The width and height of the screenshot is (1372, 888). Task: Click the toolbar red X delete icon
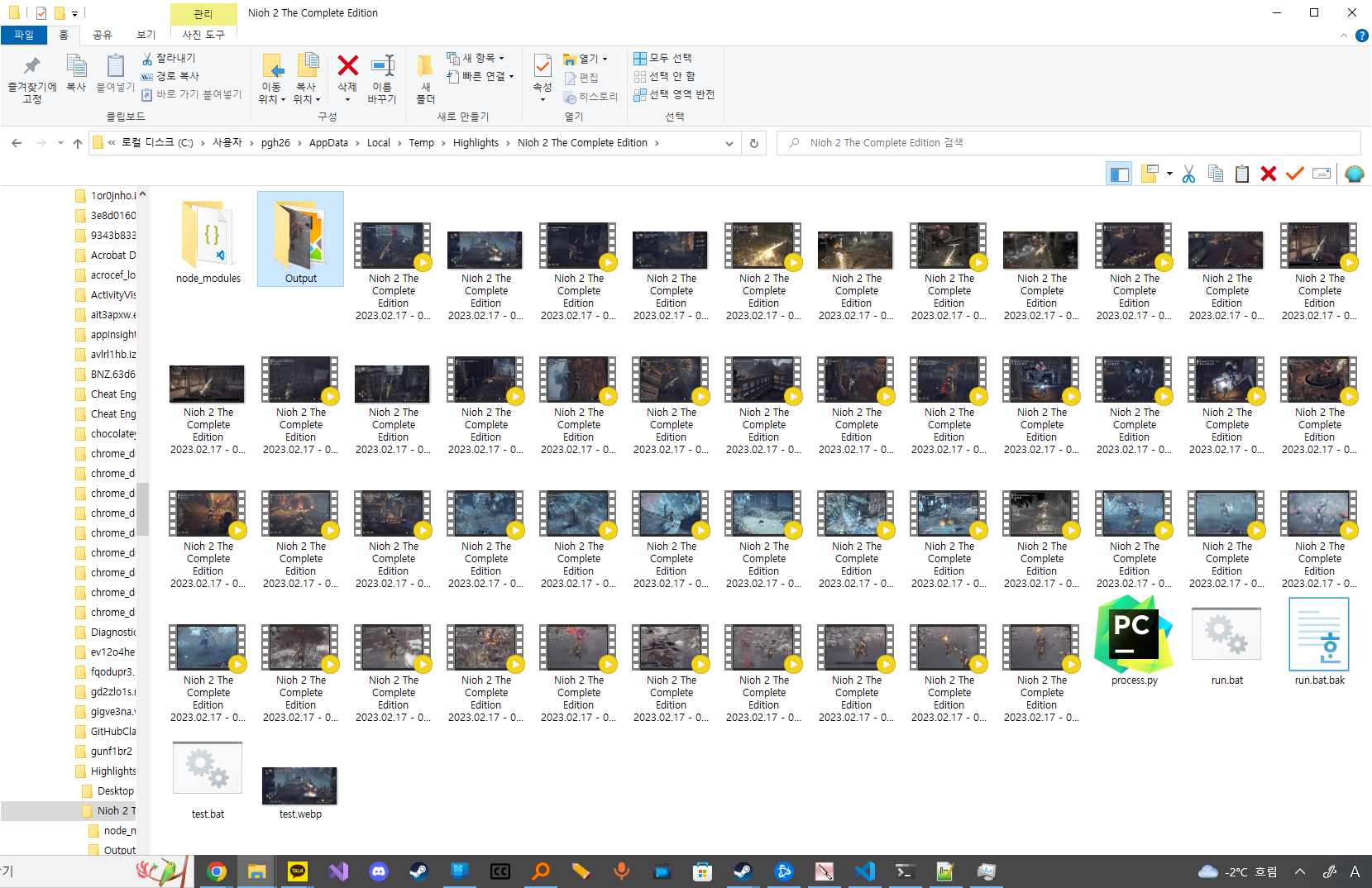pos(1269,174)
